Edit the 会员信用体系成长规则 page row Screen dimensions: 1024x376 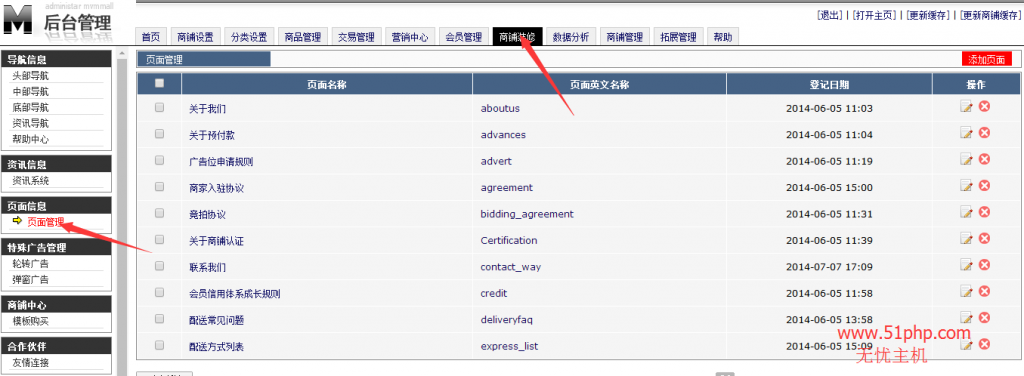tap(967, 292)
